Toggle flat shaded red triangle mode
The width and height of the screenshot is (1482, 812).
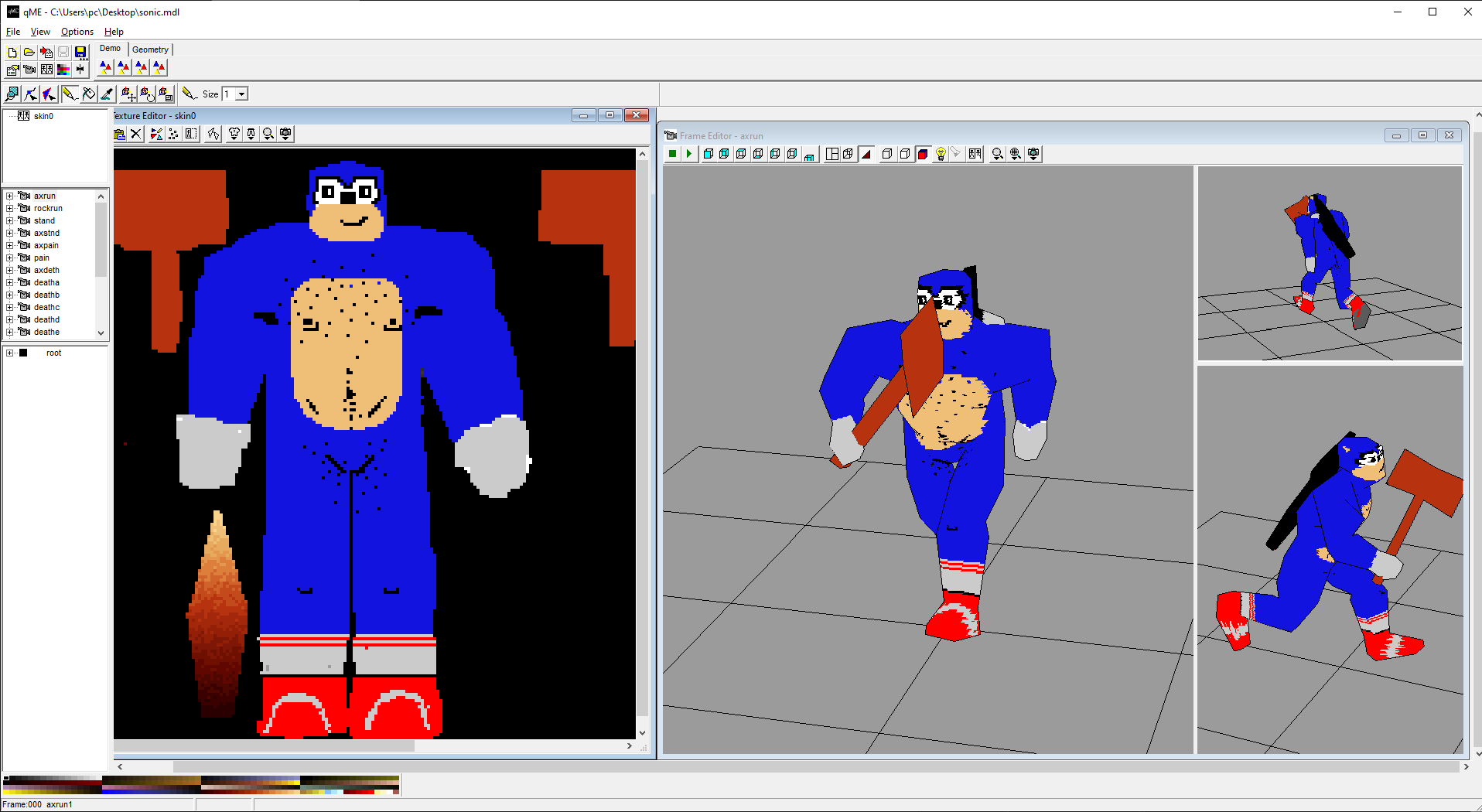coord(866,154)
